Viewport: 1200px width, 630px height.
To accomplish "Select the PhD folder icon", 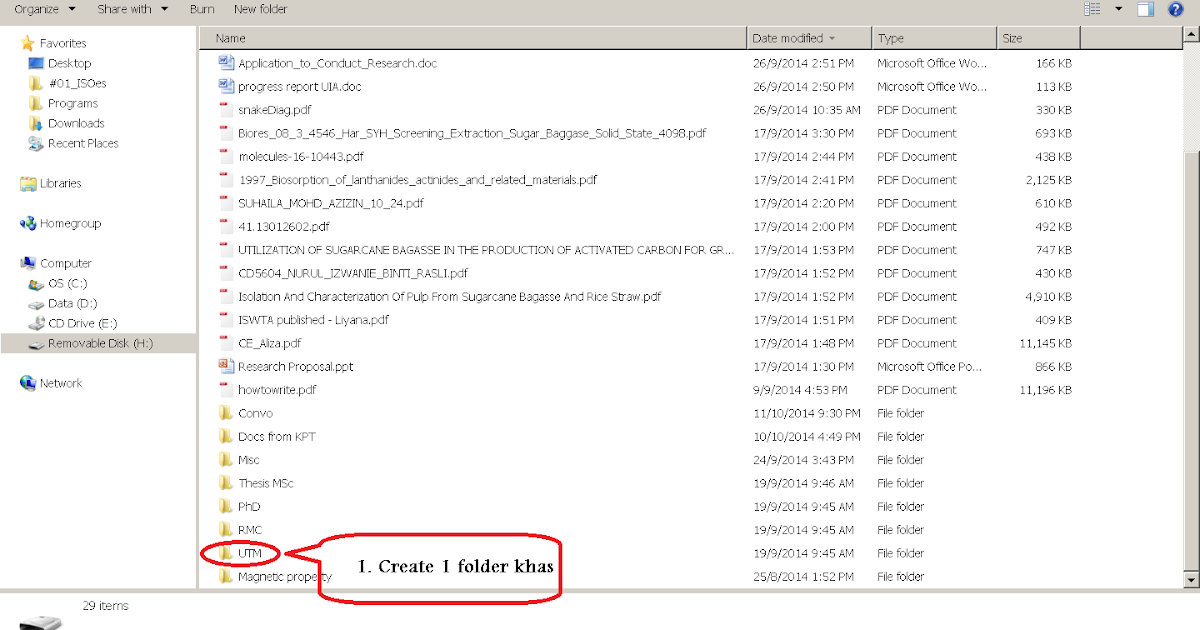I will 225,506.
